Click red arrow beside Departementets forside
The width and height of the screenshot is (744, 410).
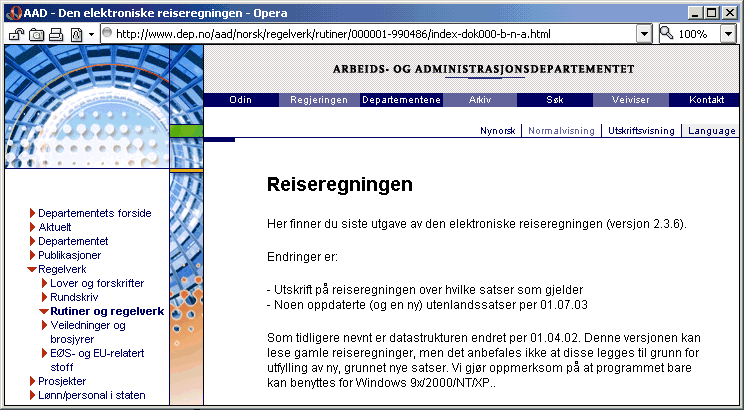click(x=32, y=213)
